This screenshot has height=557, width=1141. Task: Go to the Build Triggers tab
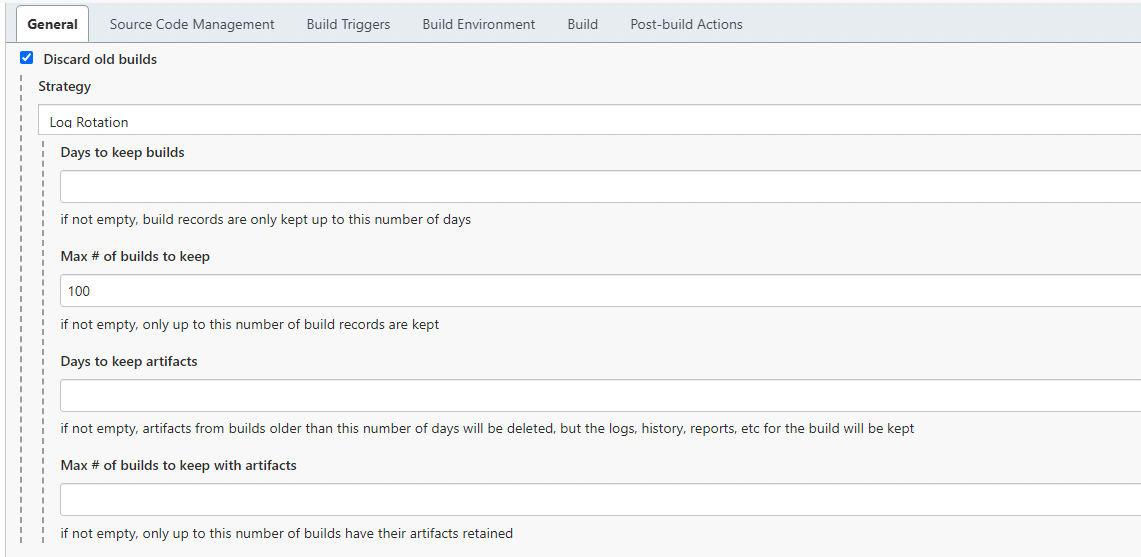pyautogui.click(x=348, y=24)
